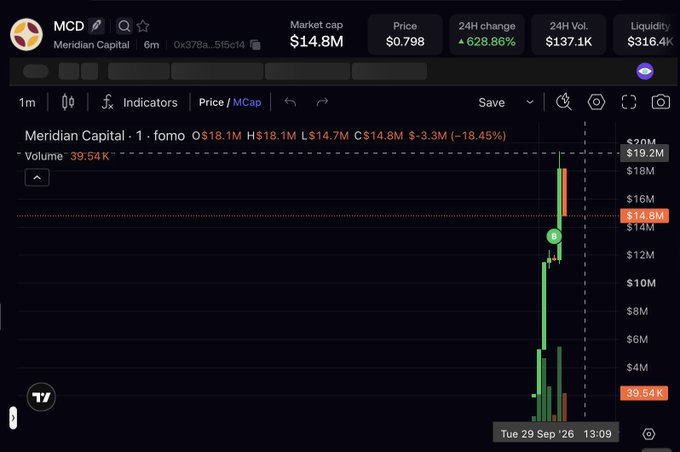Toggle the purple eye visibility button
Viewport: 680px width, 452px height.
645,71
